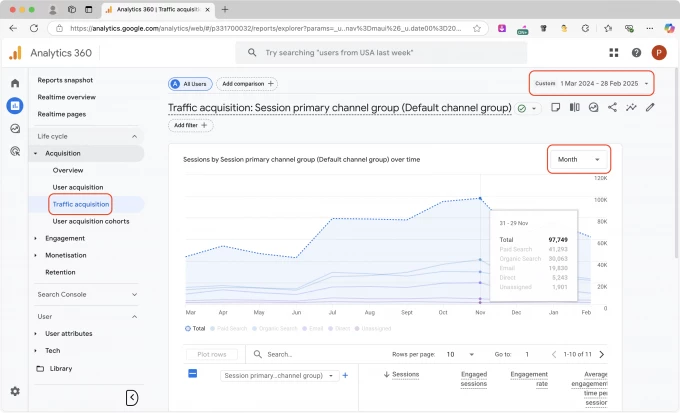
Task: Click the Add filter button
Action: coord(190,125)
